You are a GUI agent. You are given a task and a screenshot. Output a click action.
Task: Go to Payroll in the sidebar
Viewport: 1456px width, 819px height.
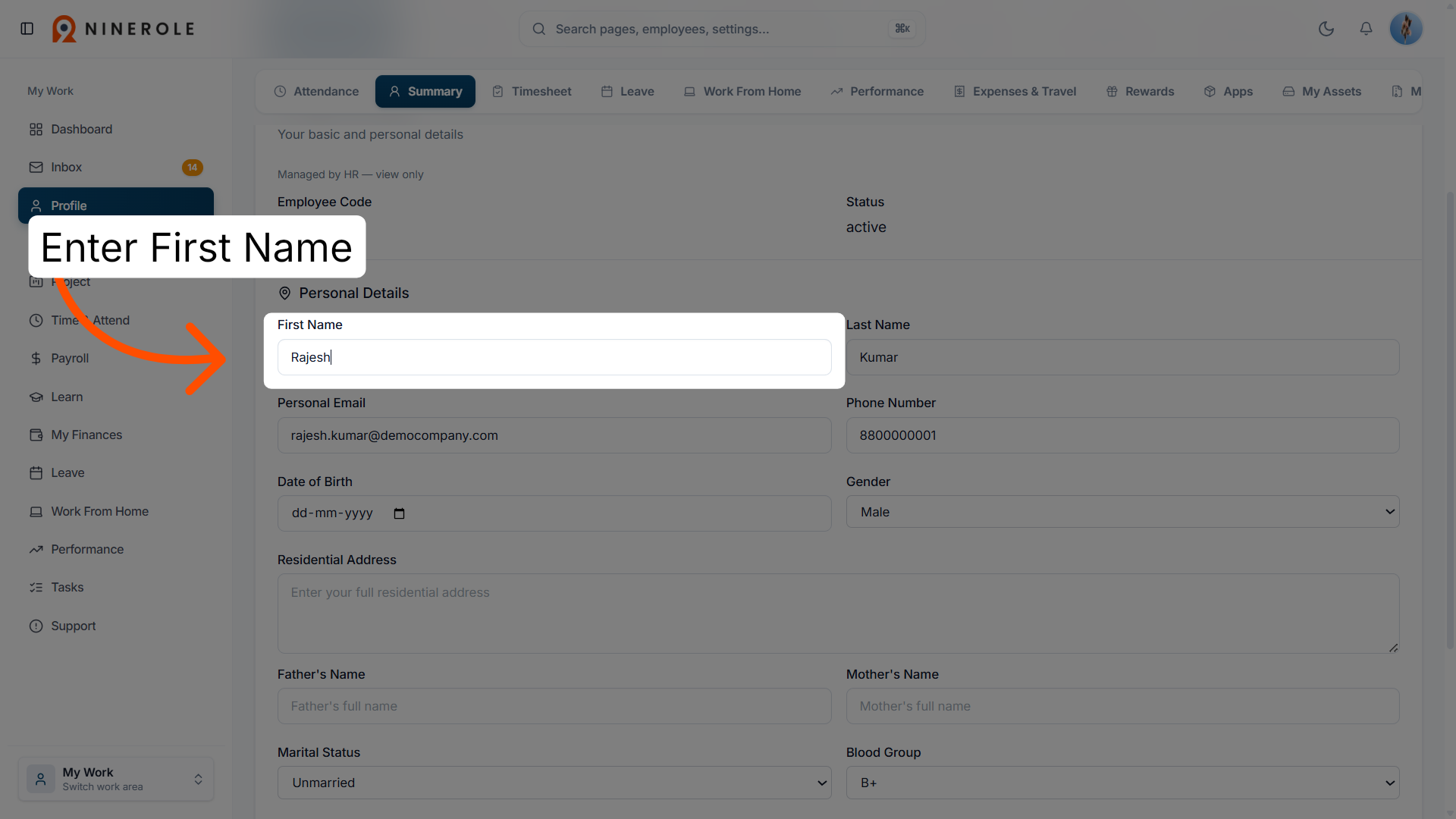(116, 359)
